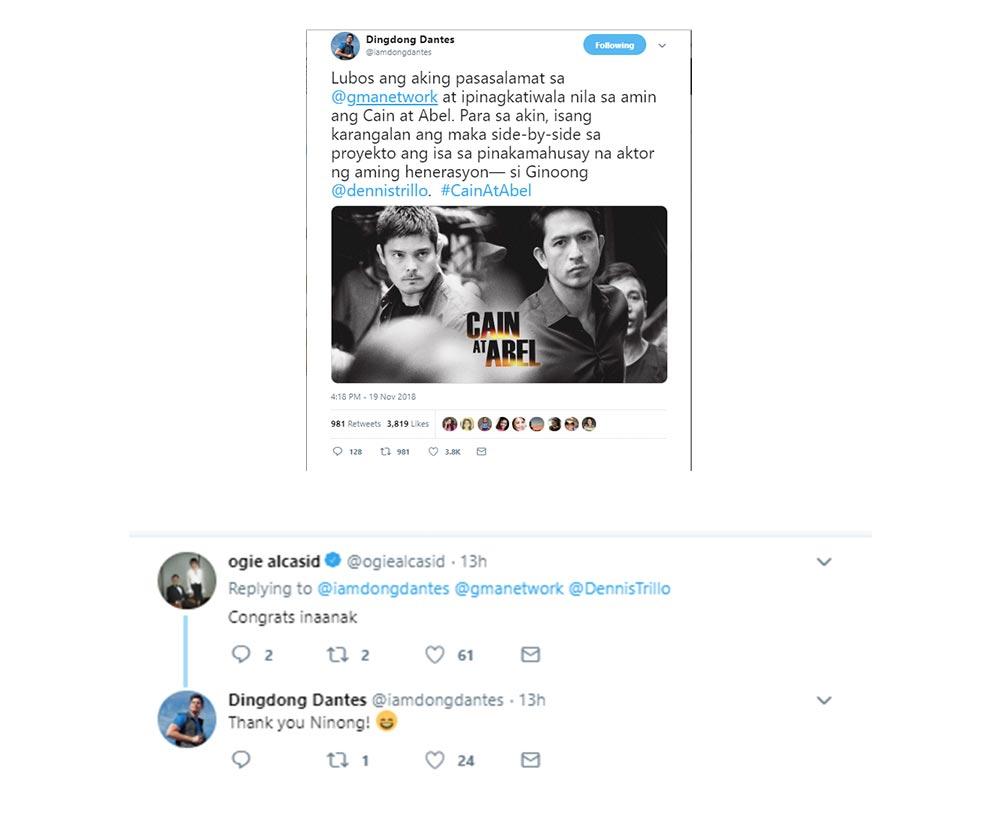Open the @dennistrillo mention in tweet text
1000x816 pixels.
pyautogui.click(x=380, y=190)
